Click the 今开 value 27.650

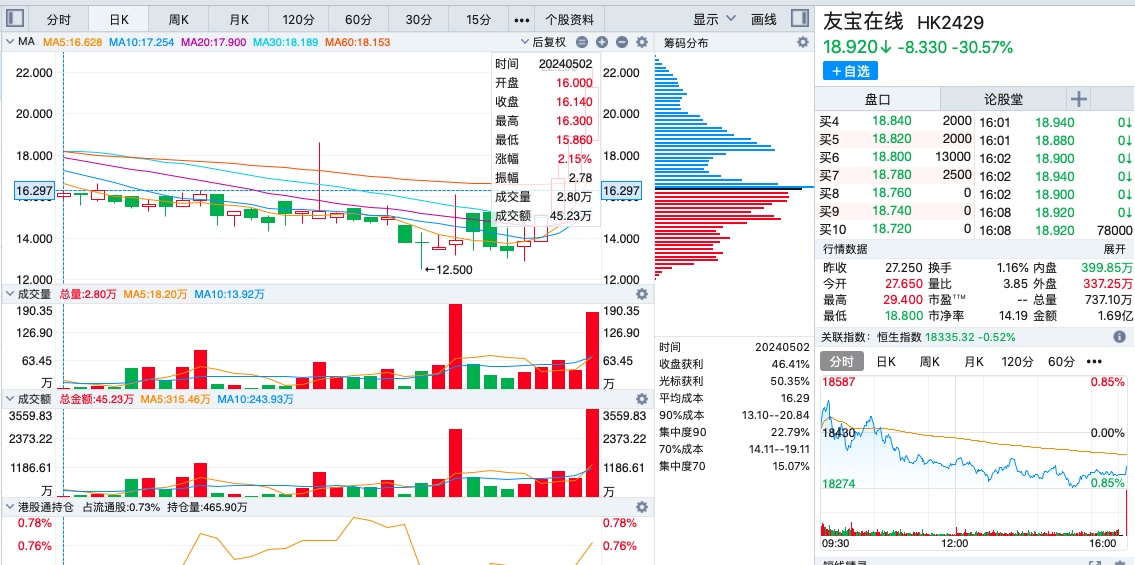pyautogui.click(x=904, y=284)
